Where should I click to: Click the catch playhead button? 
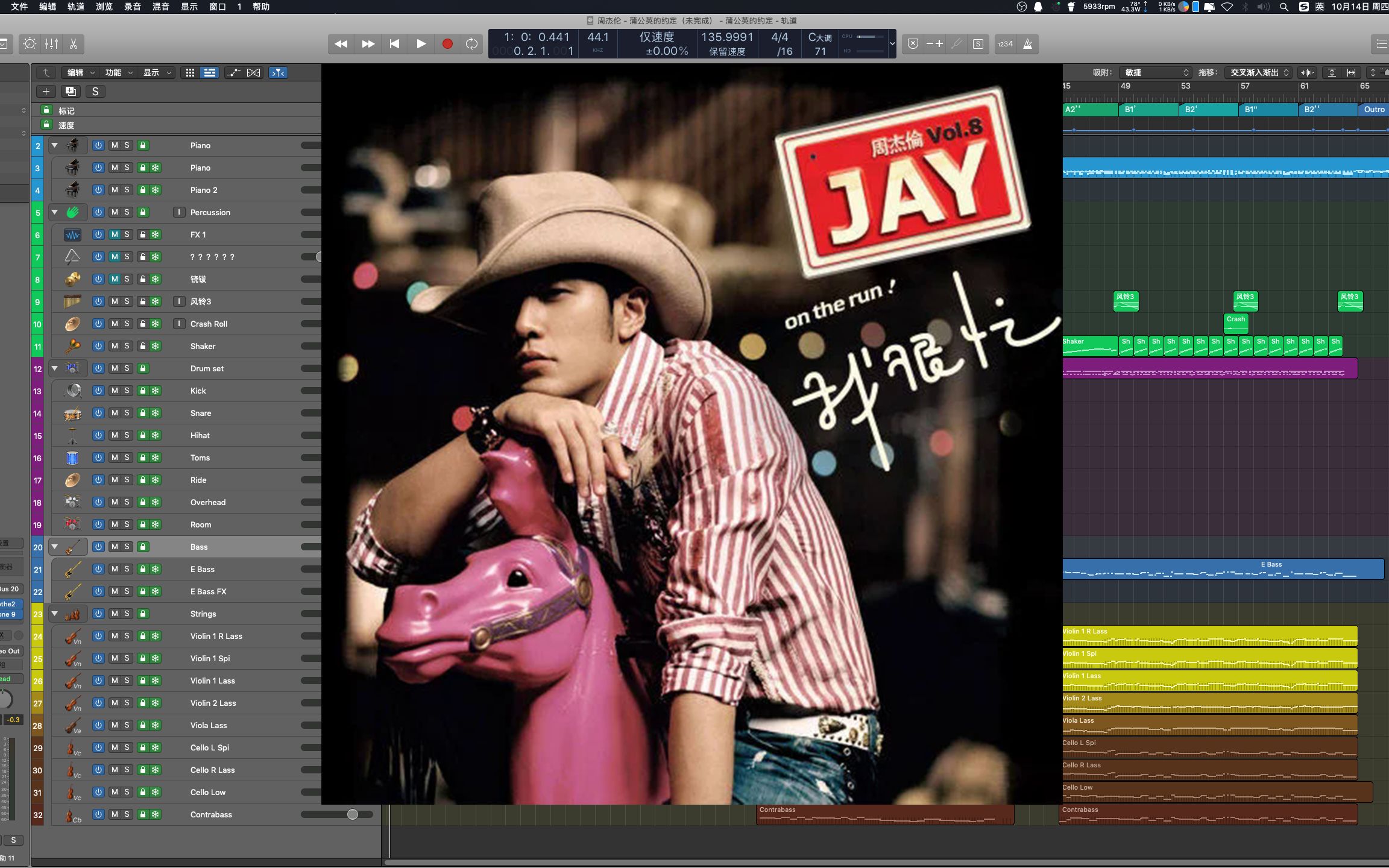(x=278, y=72)
